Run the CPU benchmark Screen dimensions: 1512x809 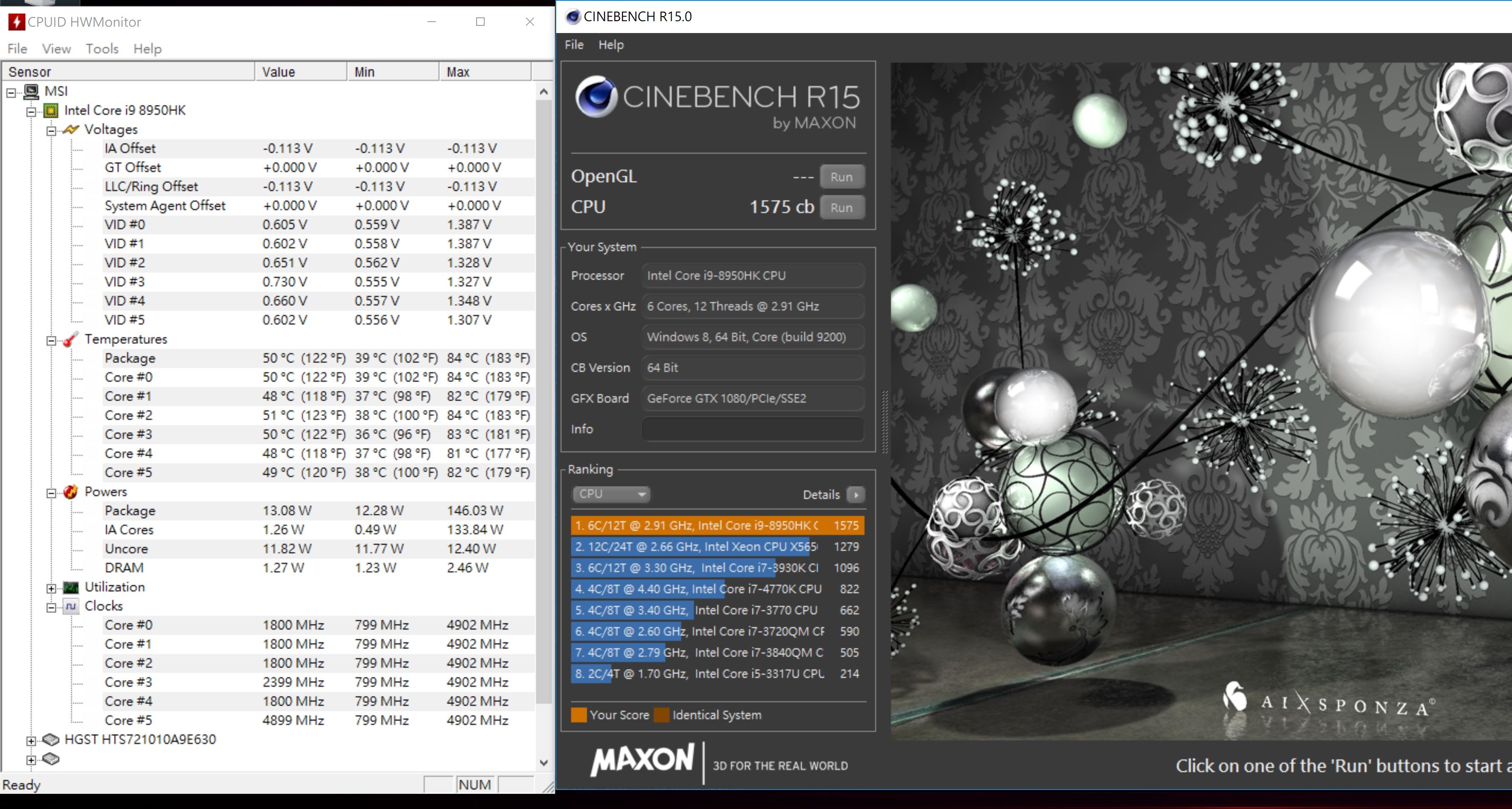[842, 207]
